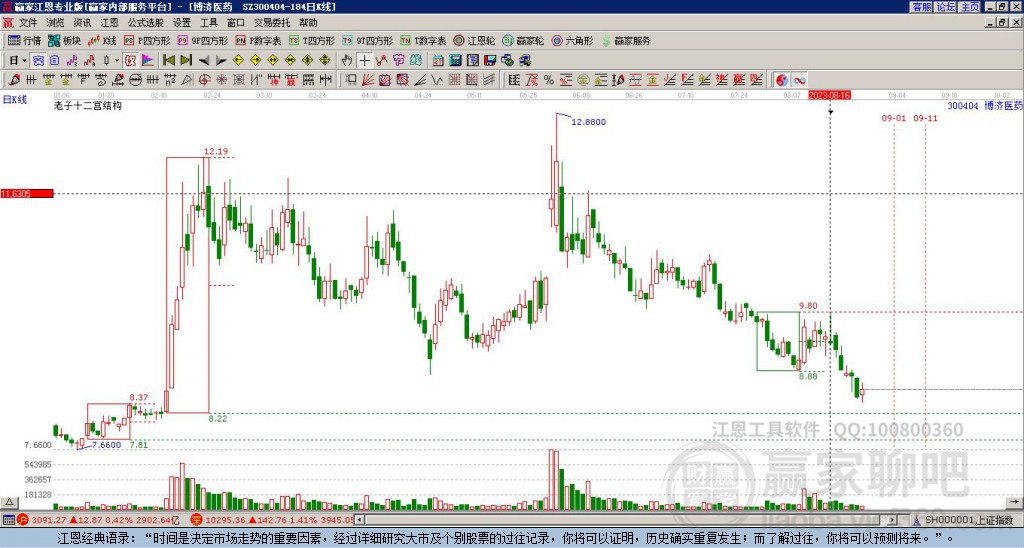The image size is (1024, 548).
Task: Click the percent sign drawing tool
Action: 548,79
